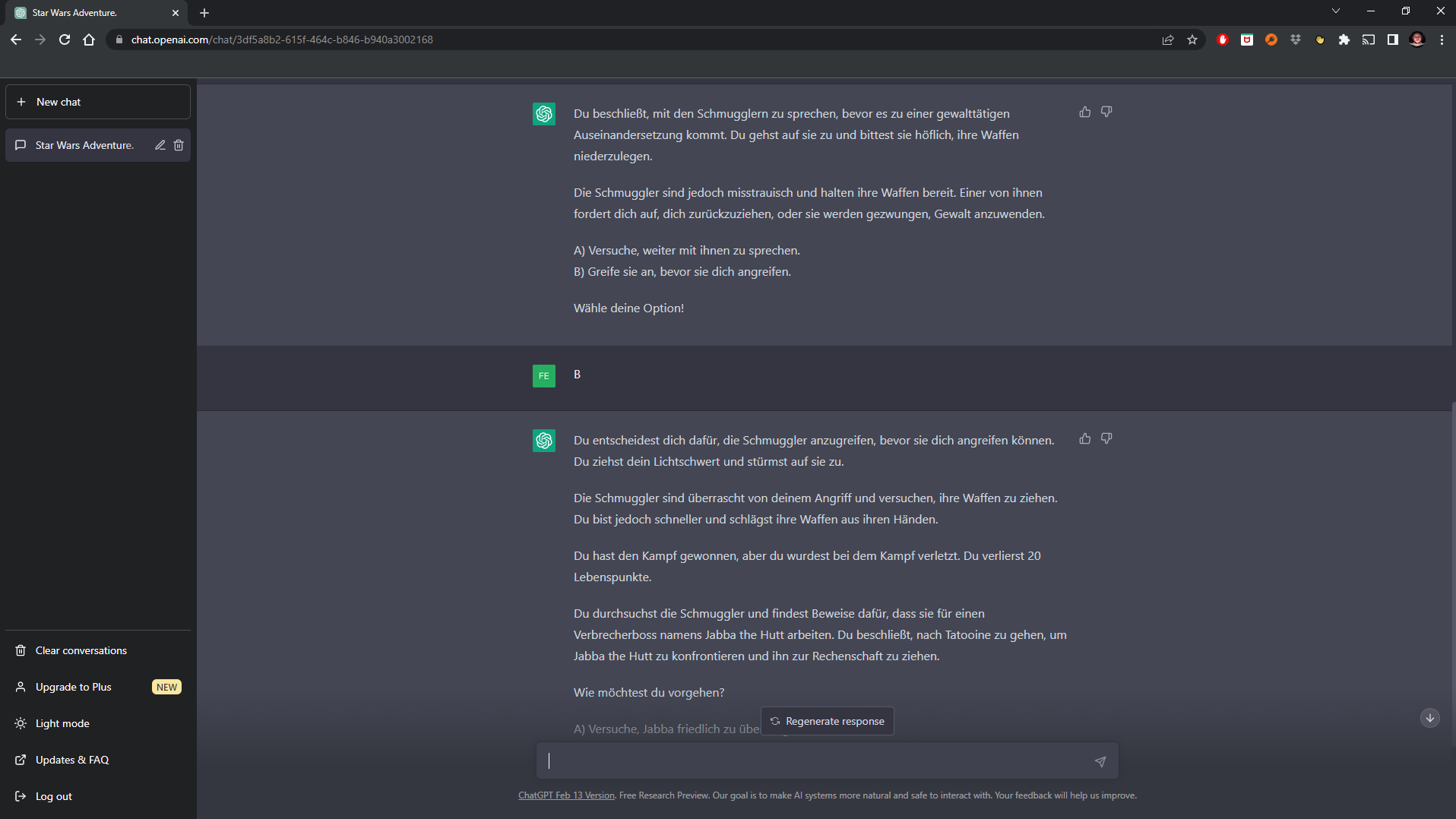Open the Chrome three-dot menu
1456x819 pixels.
1442,40
